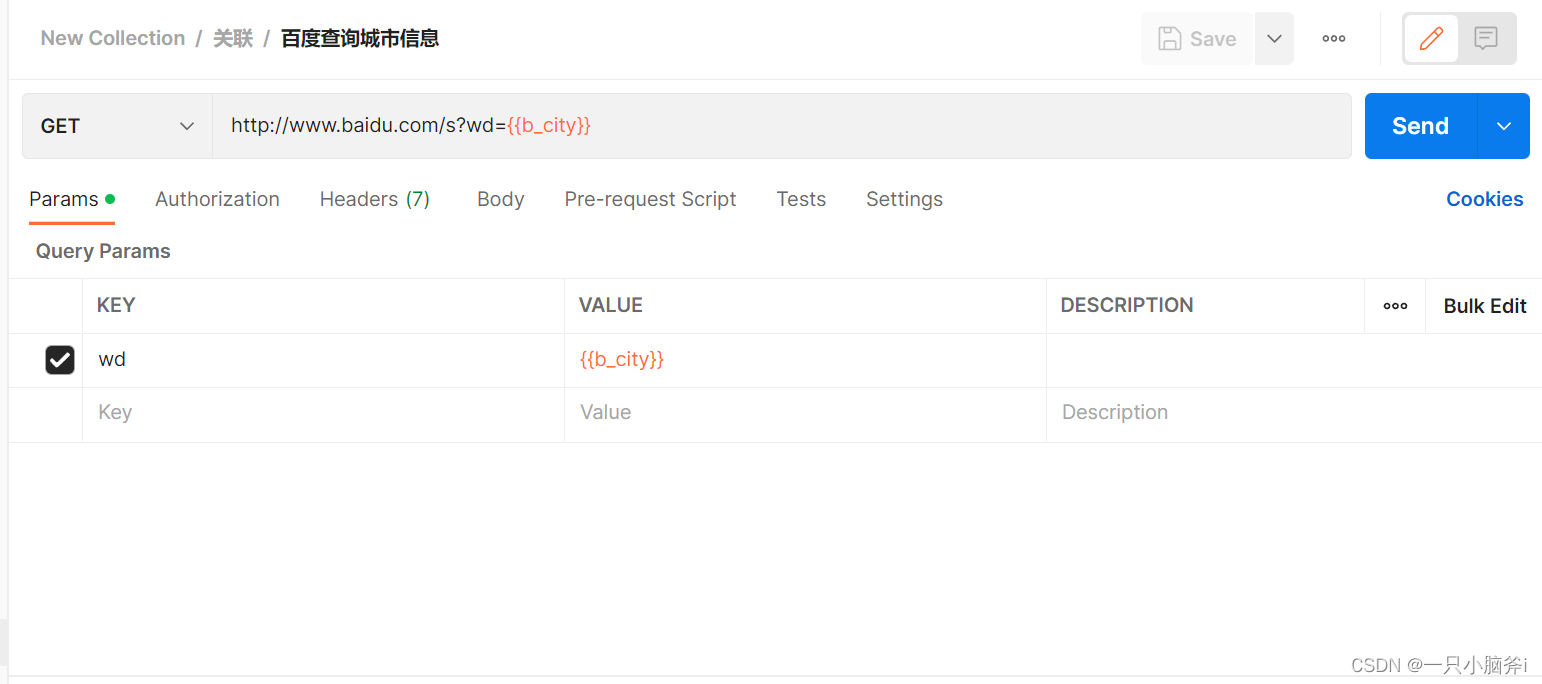Click the Bulk Edit button
The image size is (1542, 684).
tap(1484, 306)
